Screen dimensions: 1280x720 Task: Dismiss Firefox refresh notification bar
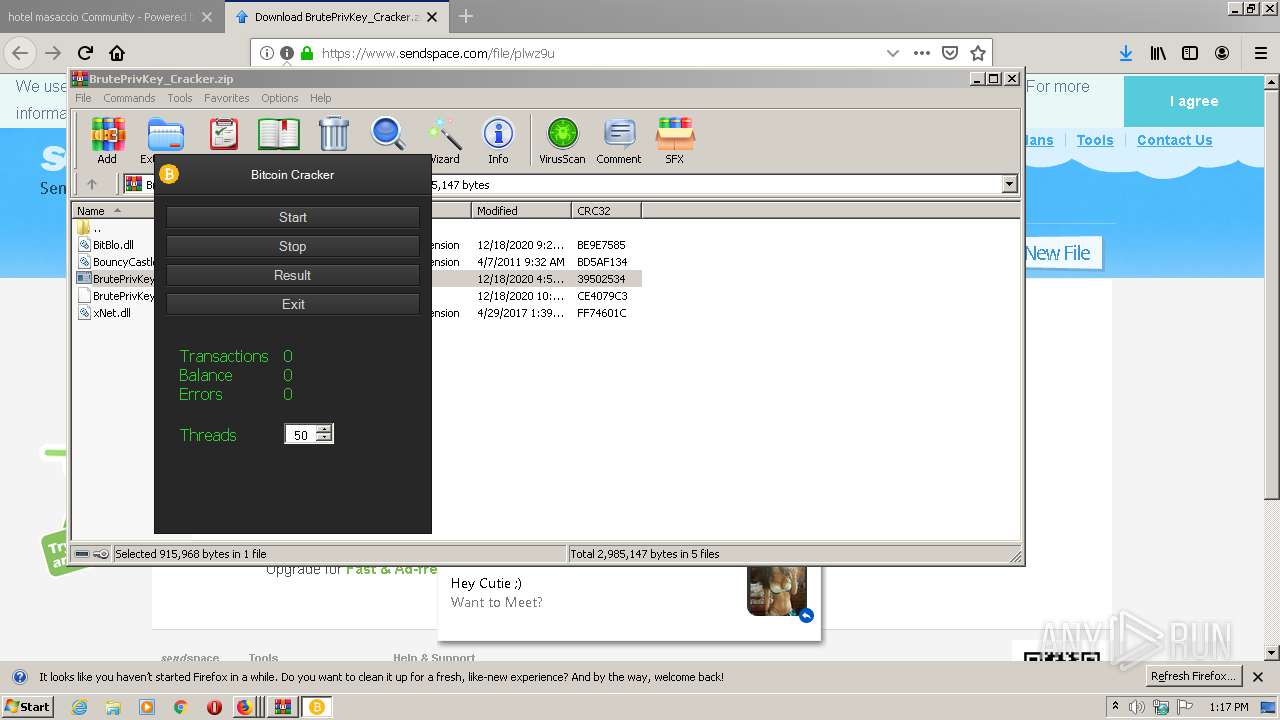pyautogui.click(x=1258, y=677)
